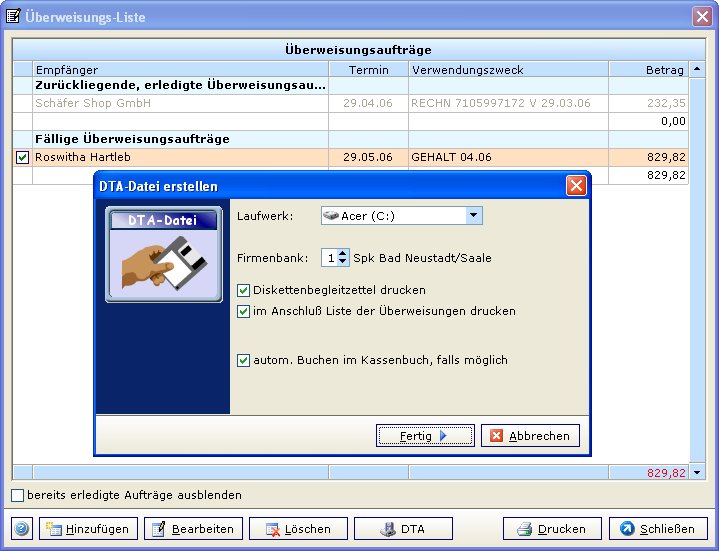
Task: Increase the Firmenbank number with up arrow
Action: 344,253
